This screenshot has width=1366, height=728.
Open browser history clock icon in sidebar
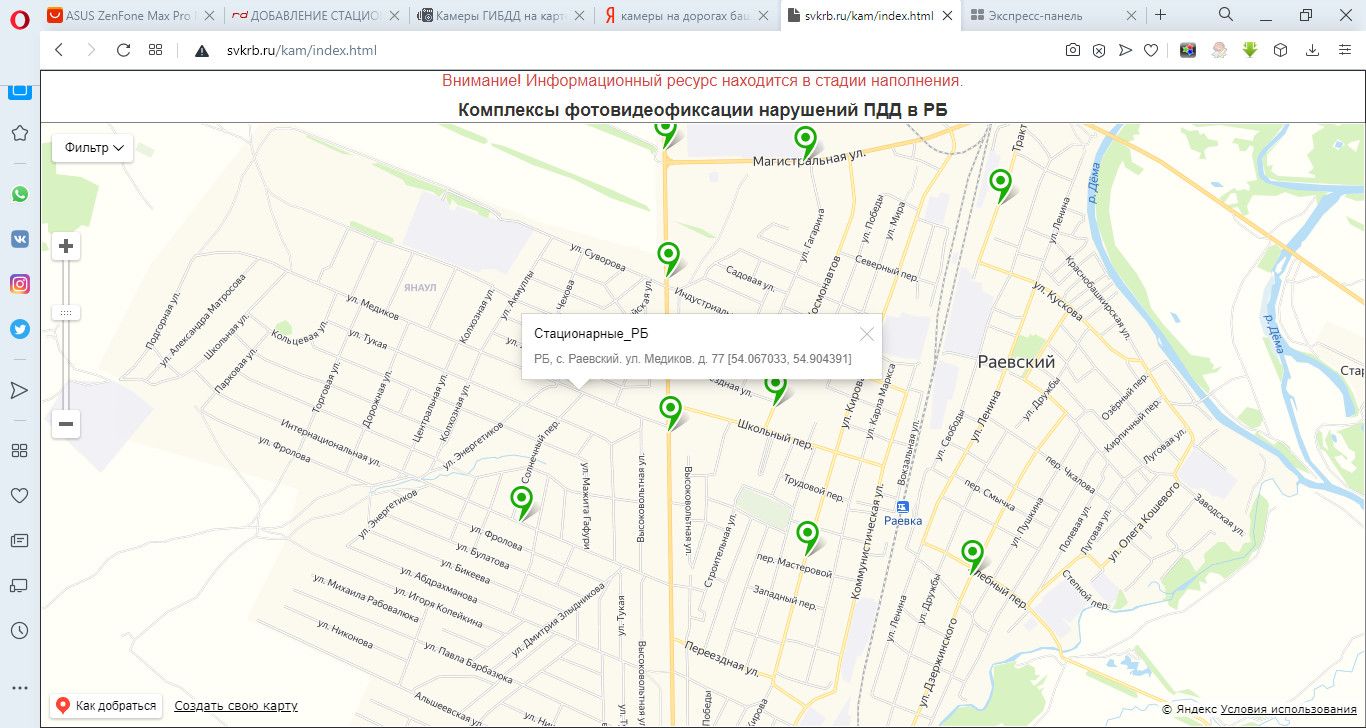tap(19, 631)
